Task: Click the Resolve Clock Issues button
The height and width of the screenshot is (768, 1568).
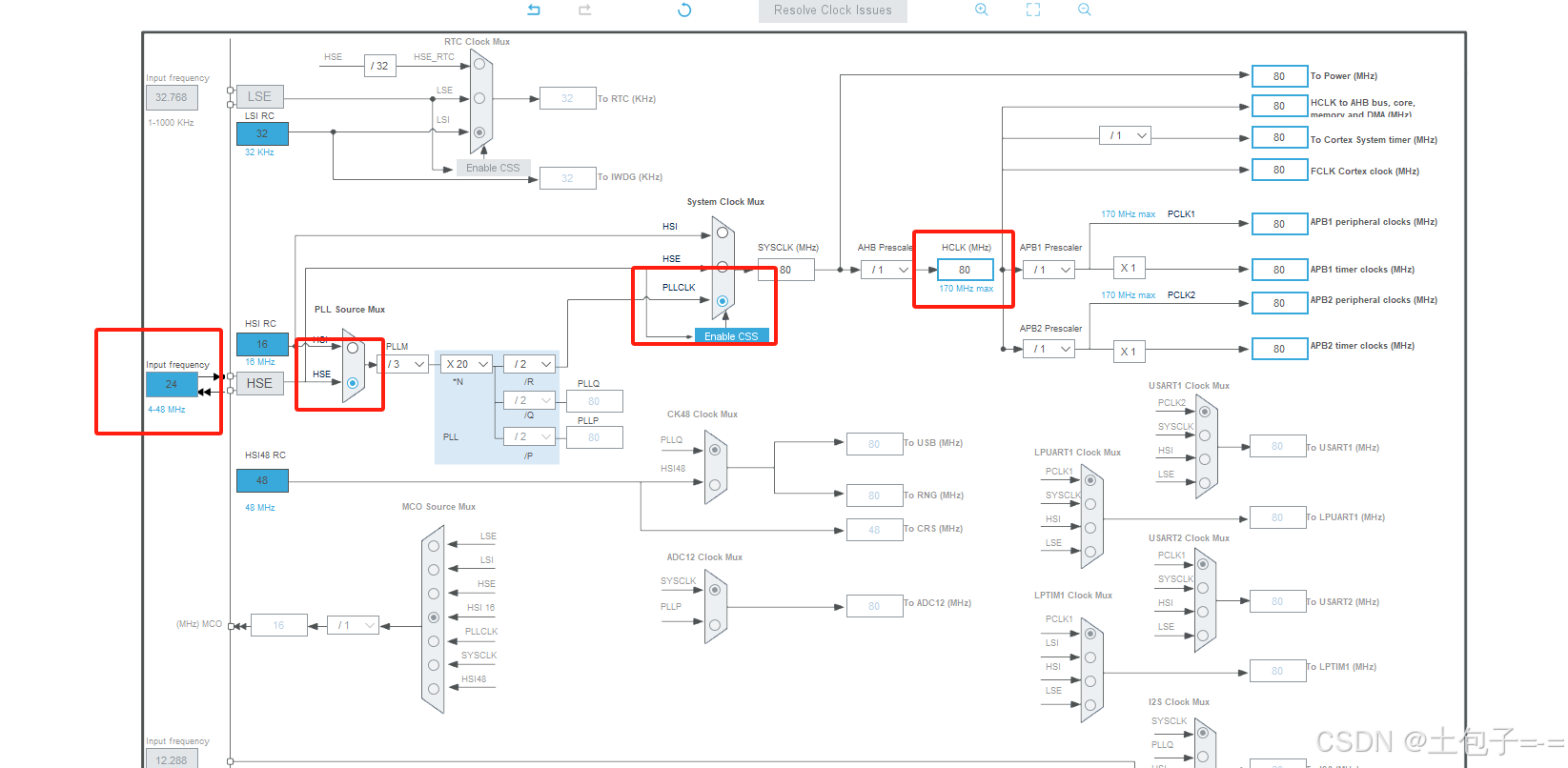Action: coord(832,10)
